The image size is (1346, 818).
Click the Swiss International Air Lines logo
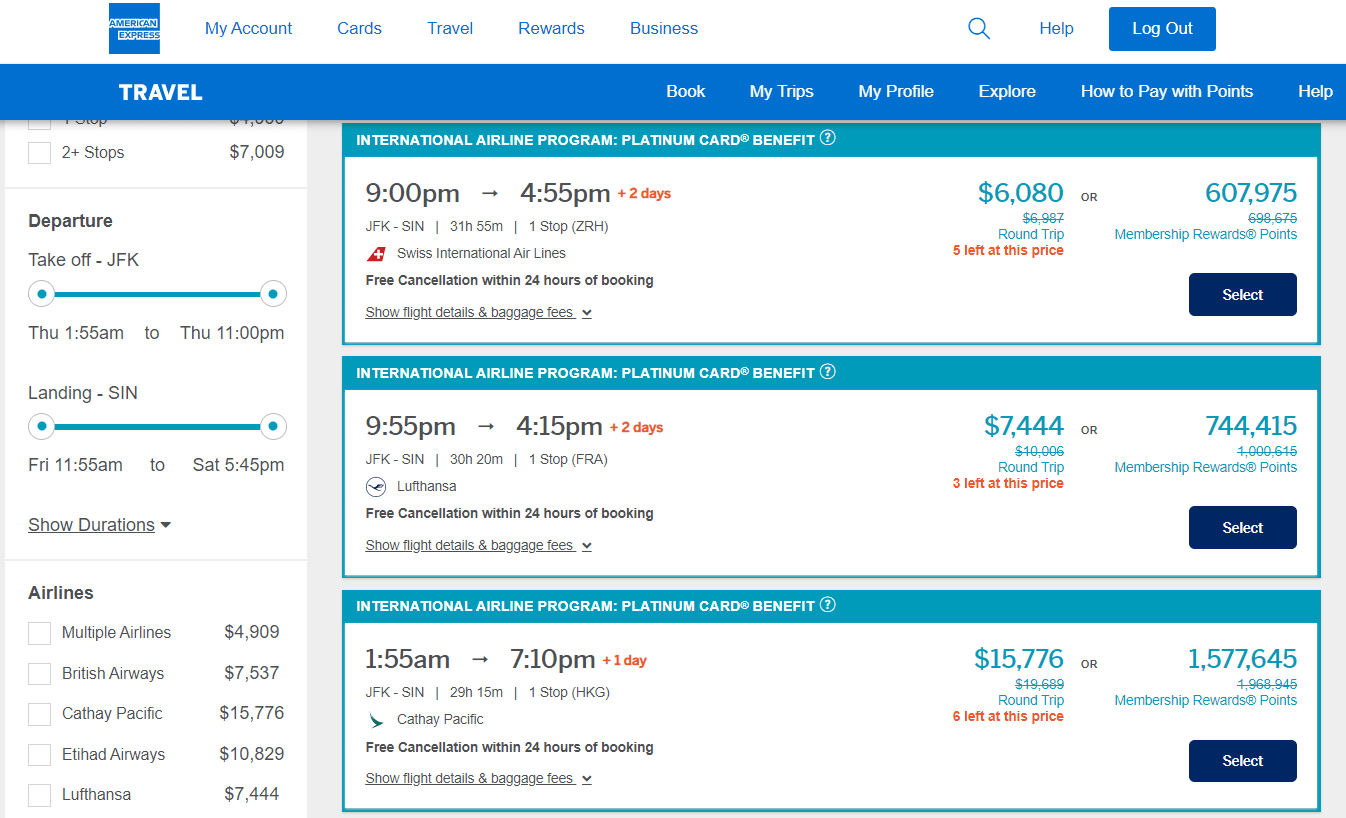376,253
